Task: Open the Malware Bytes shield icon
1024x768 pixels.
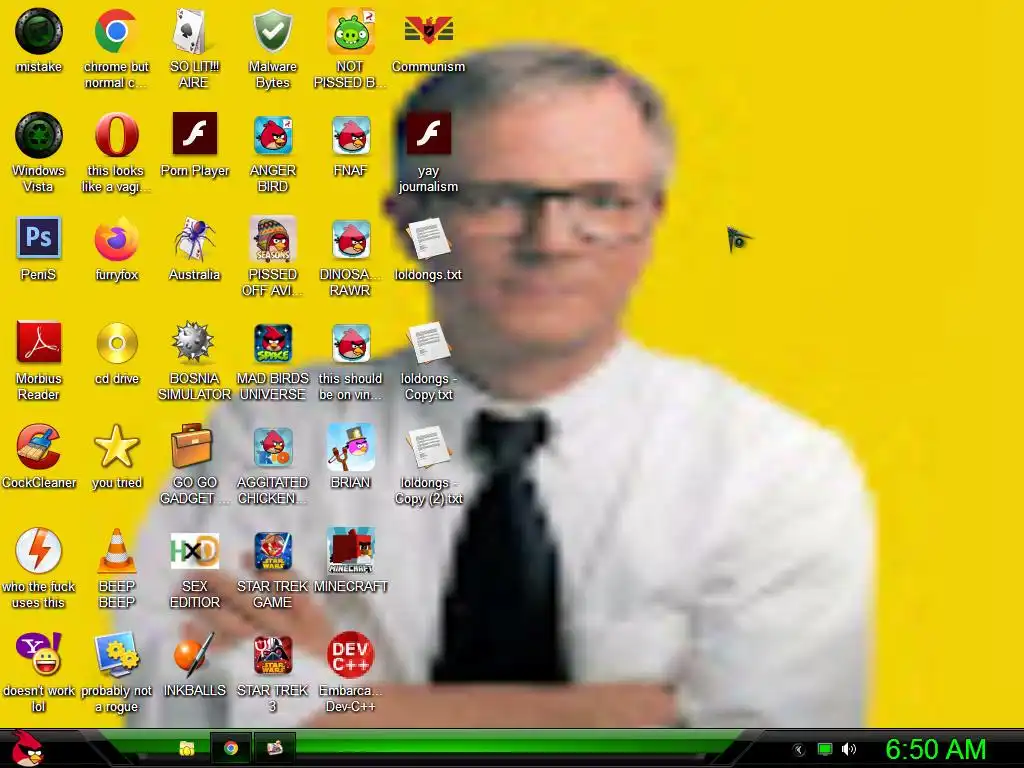Action: click(x=272, y=31)
